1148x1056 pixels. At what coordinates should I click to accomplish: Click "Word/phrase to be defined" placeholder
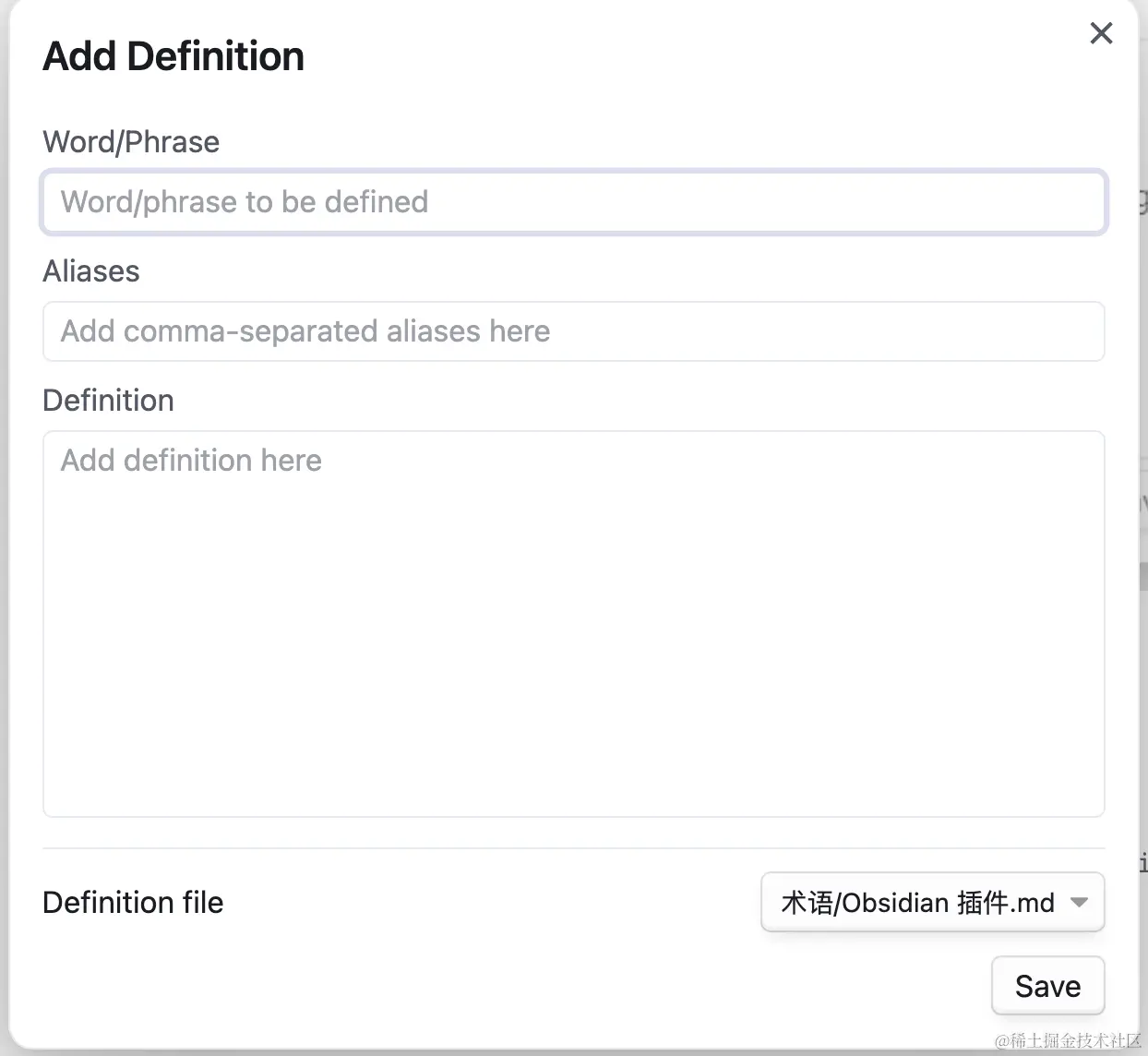pyautogui.click(x=245, y=202)
